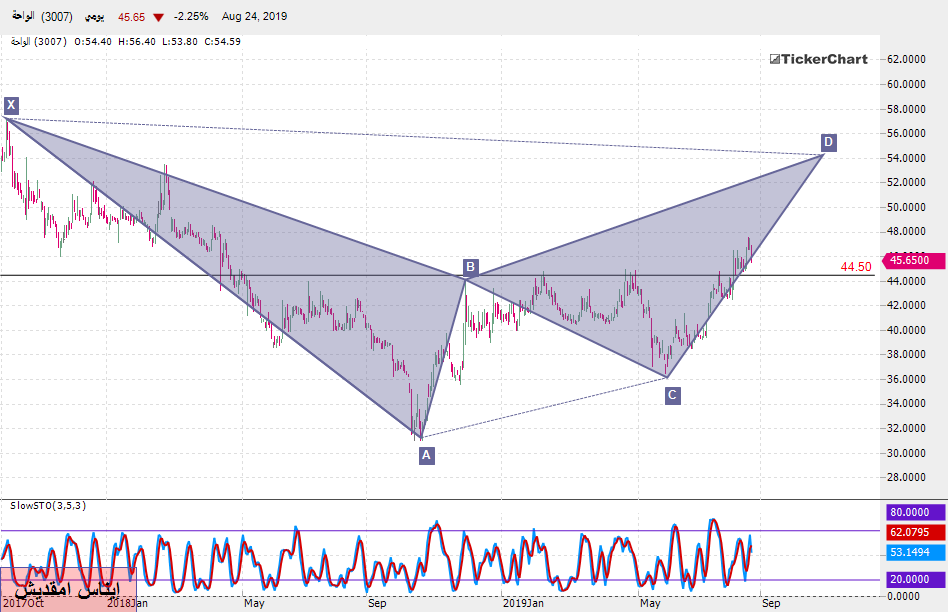Open the SlowSTO(3,5,3) indicator label

pyautogui.click(x=47, y=506)
